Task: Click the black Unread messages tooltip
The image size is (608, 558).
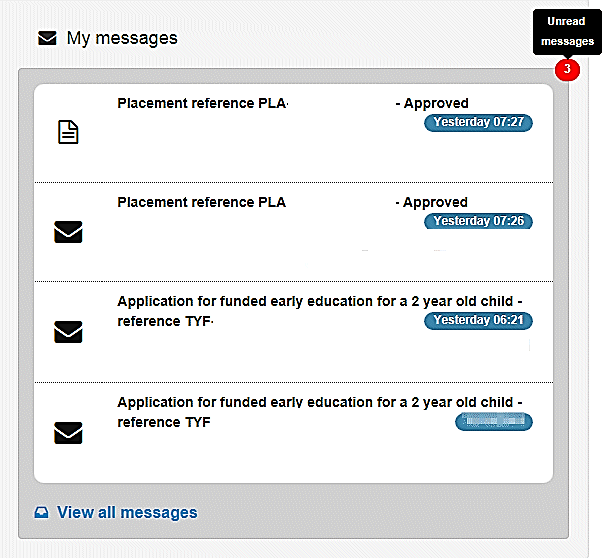Action: tap(567, 32)
